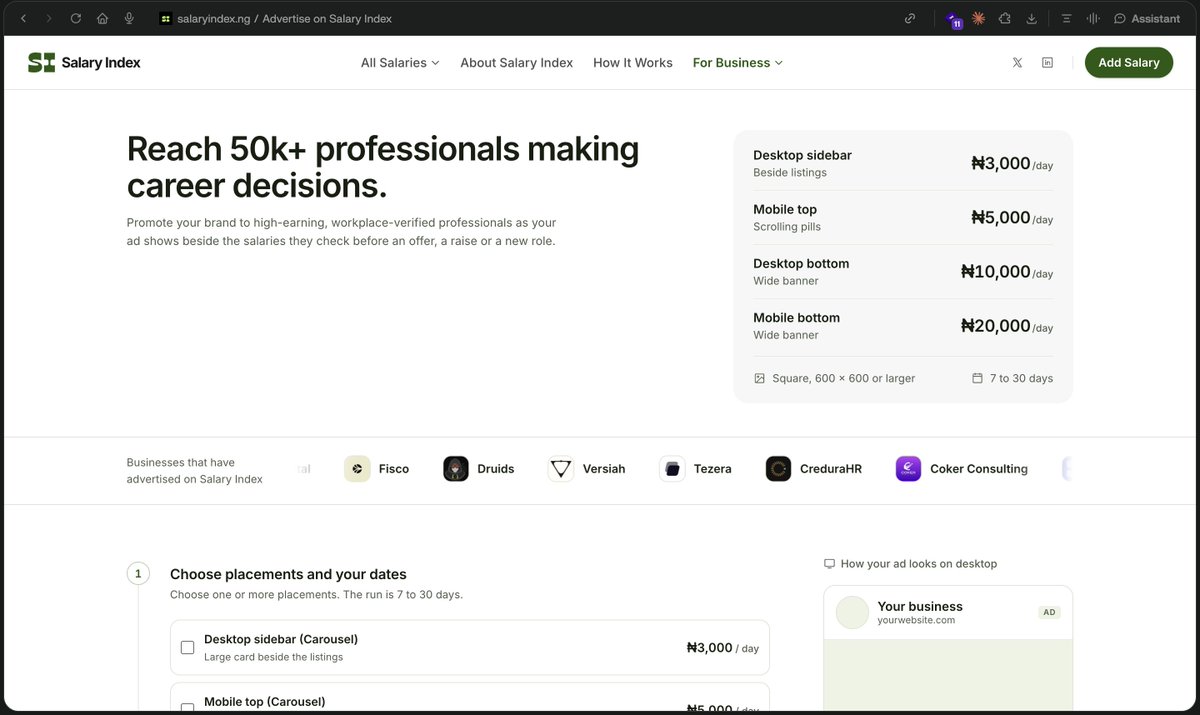Open About Salary Index in the nav

[x=516, y=62]
